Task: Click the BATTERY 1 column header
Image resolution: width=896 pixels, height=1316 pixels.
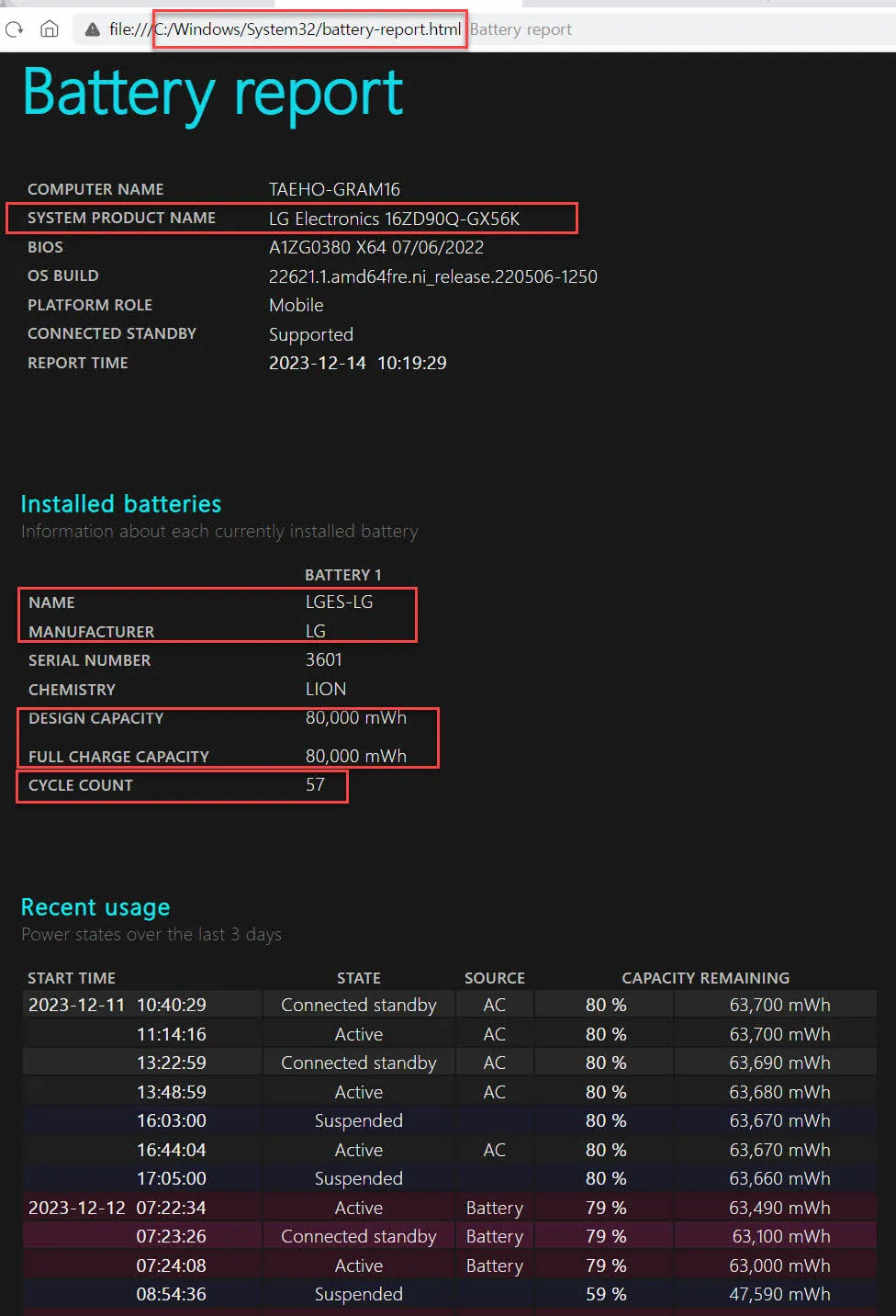Action: (343, 574)
